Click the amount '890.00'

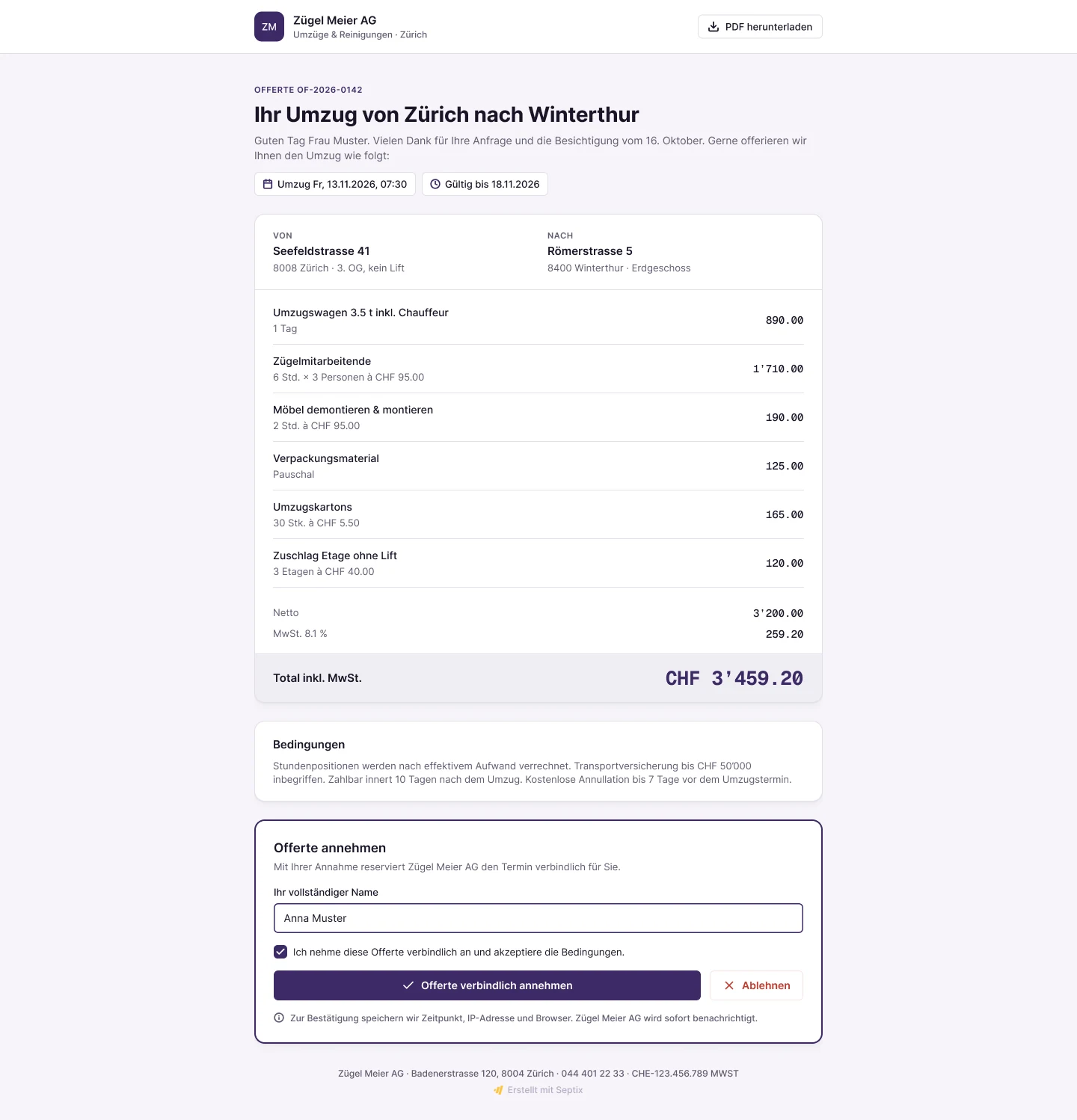(785, 320)
